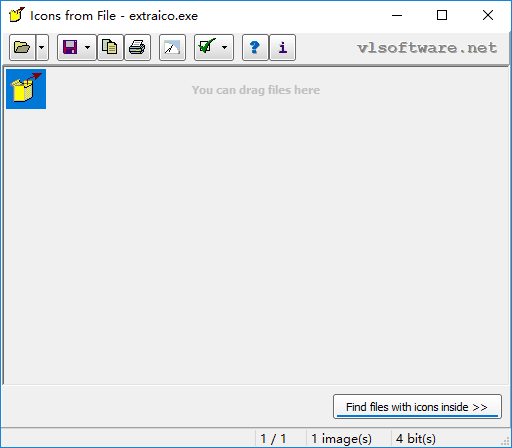Click Find files with icons inside button

417,407
